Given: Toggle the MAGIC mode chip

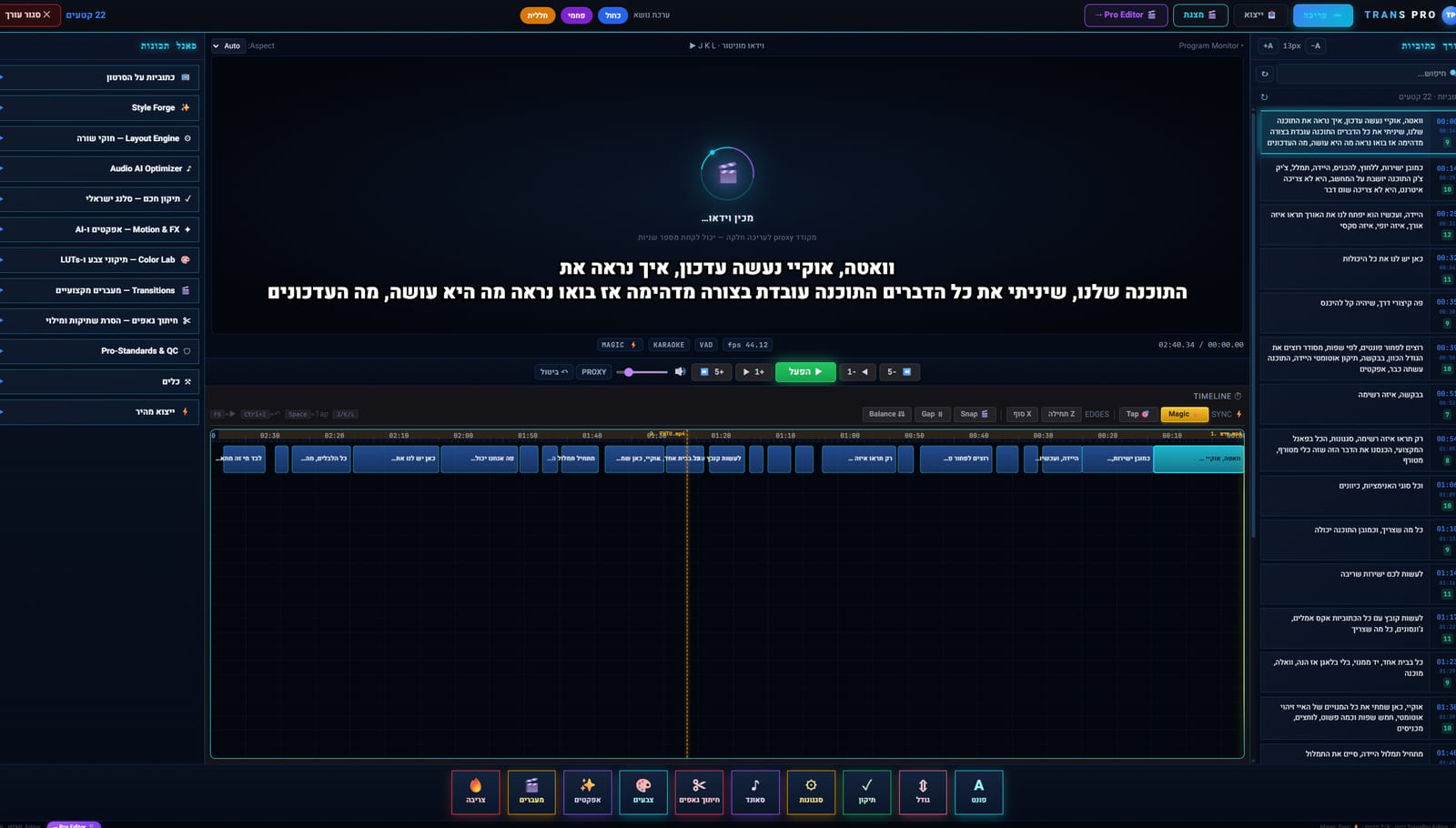Looking at the screenshot, I should click(620, 345).
